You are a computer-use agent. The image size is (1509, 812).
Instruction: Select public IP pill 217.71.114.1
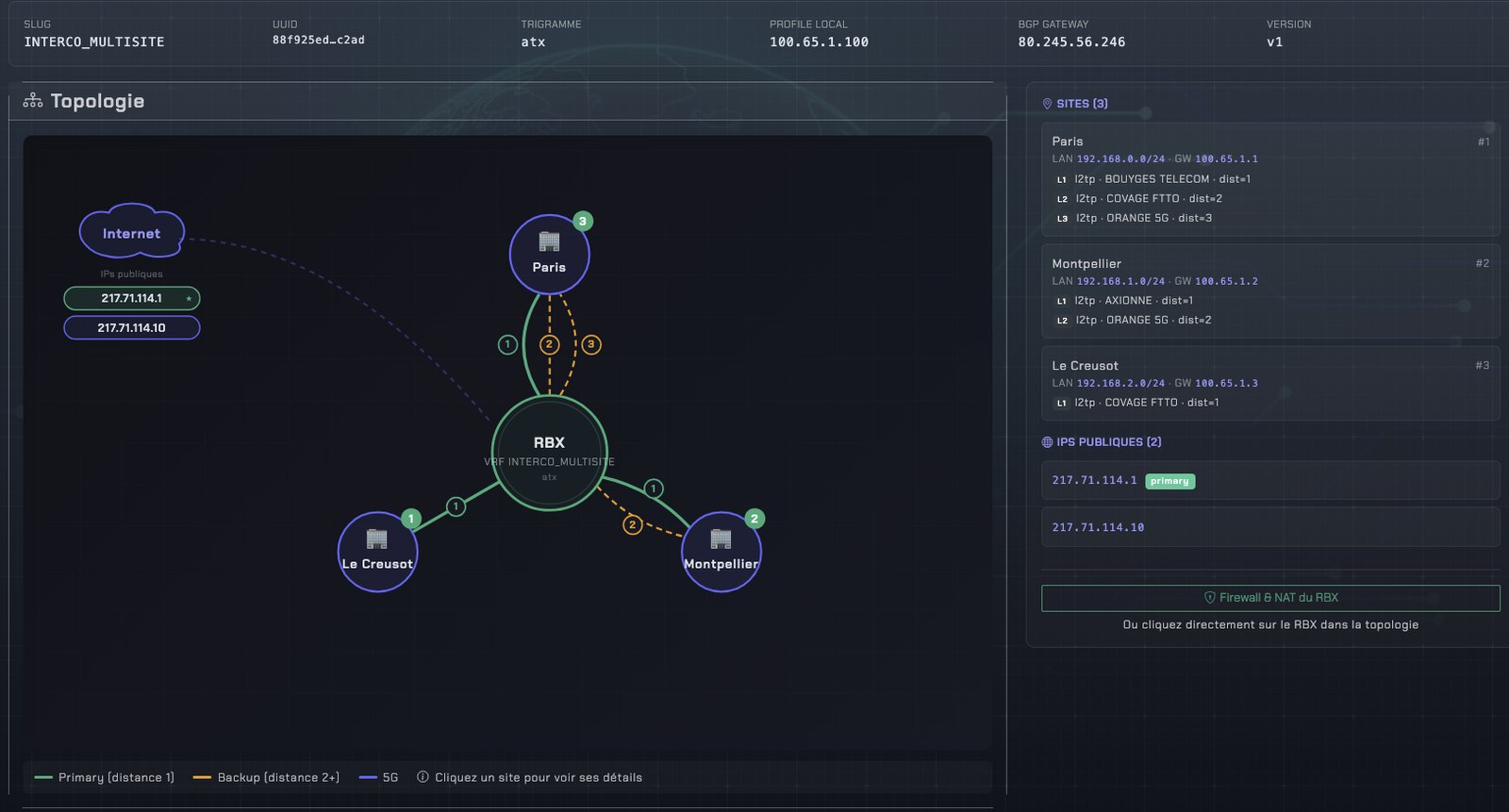tap(132, 298)
